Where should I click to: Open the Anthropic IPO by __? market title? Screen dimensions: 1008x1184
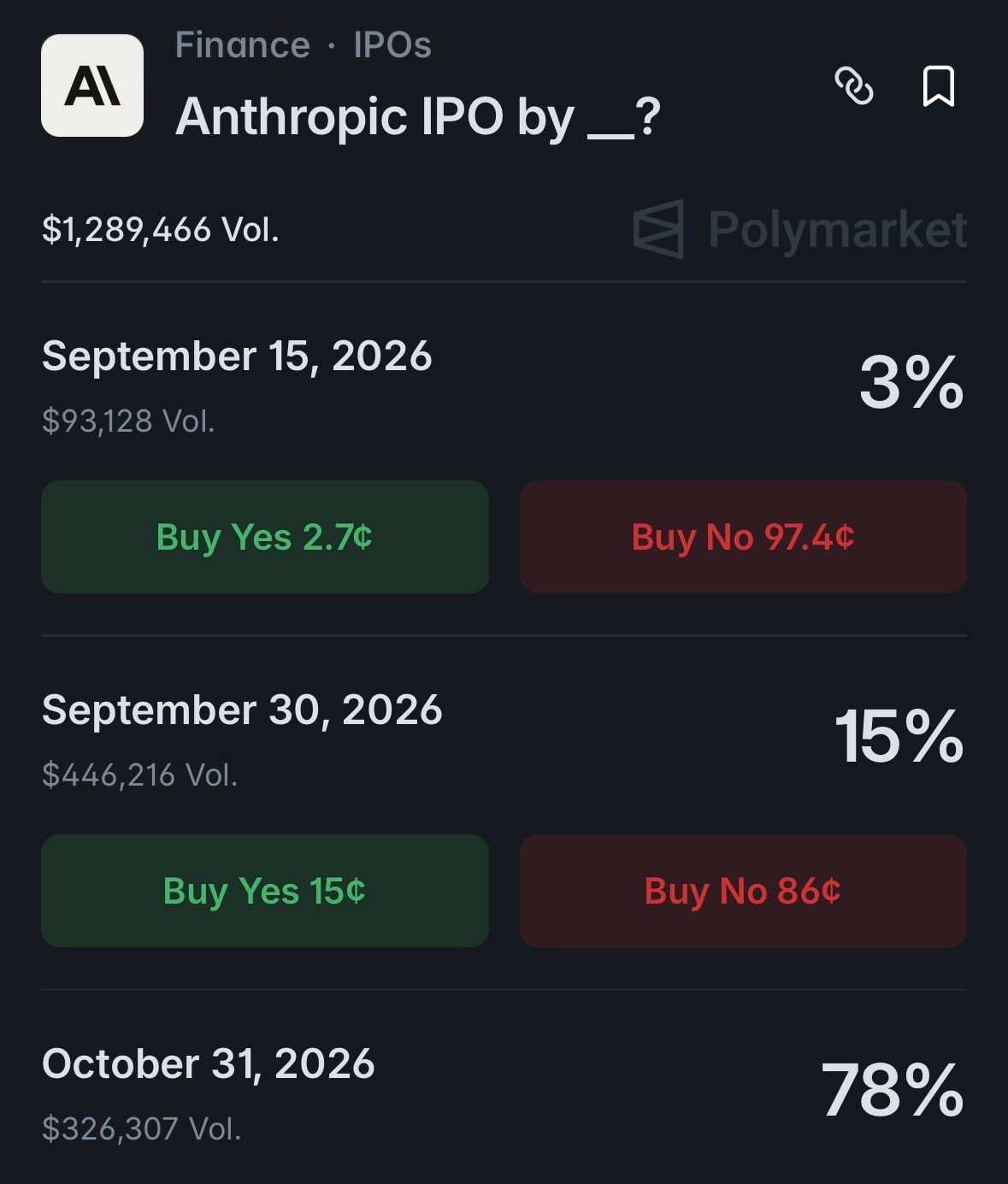point(418,117)
